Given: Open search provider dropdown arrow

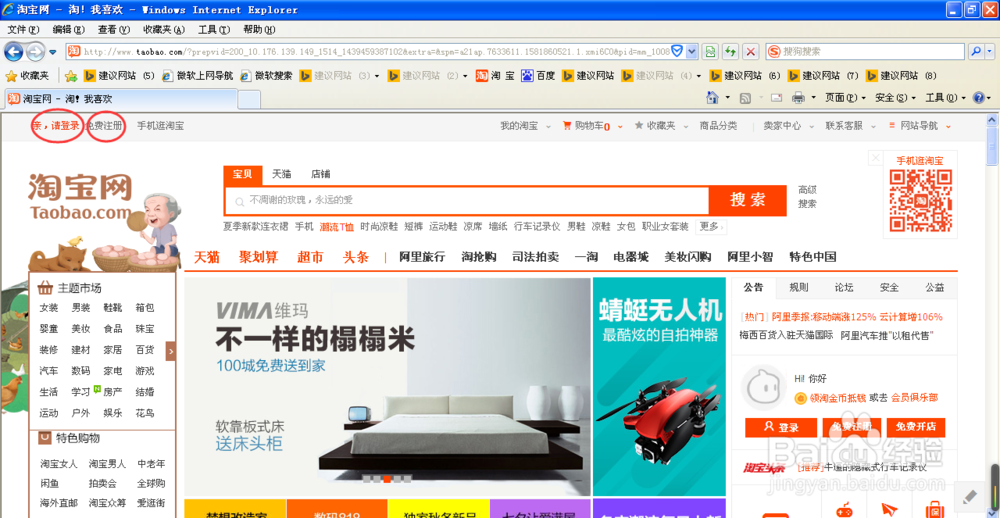Looking at the screenshot, I should [990, 52].
